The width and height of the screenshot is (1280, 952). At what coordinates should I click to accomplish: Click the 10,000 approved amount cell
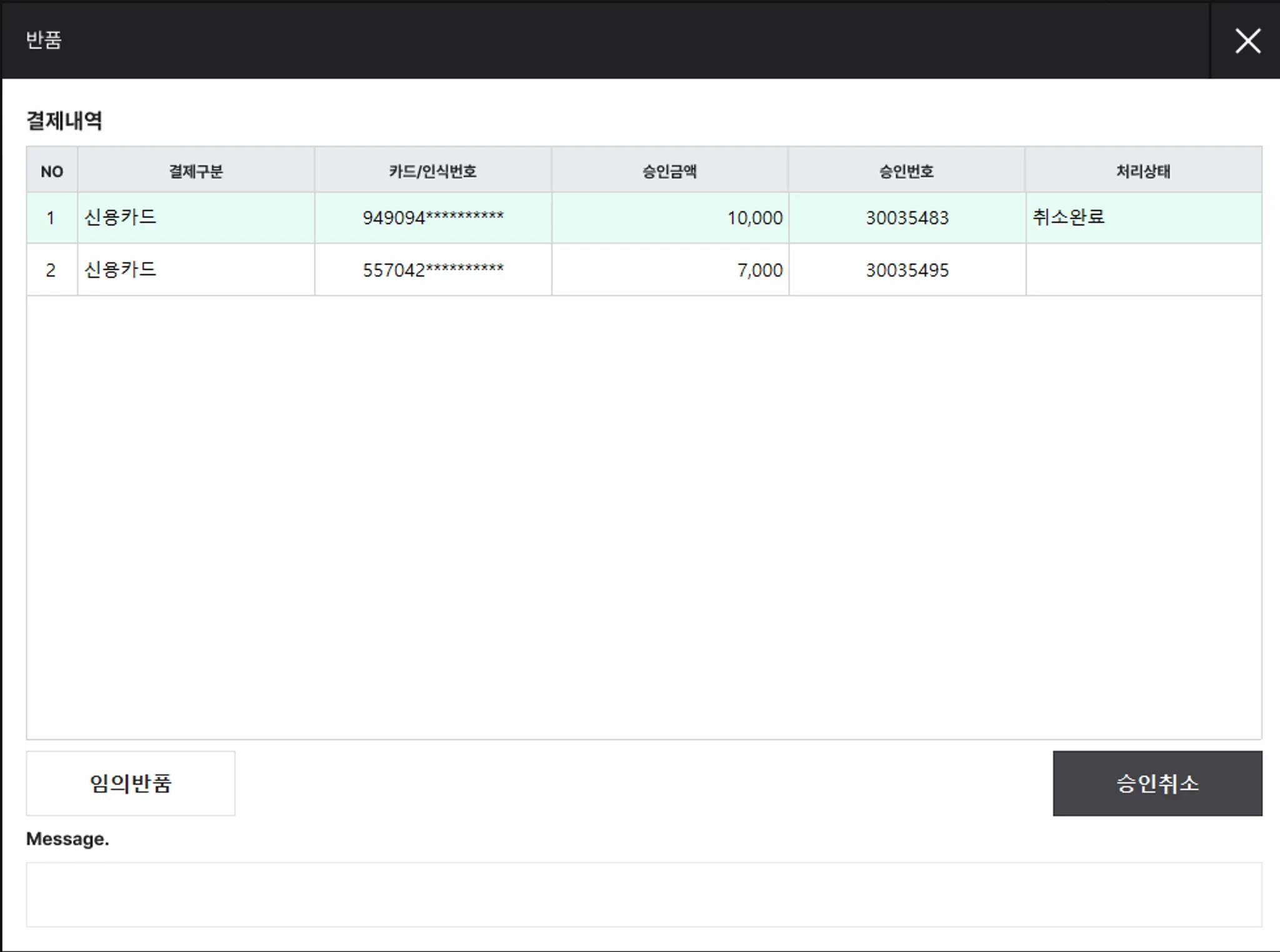pos(669,218)
